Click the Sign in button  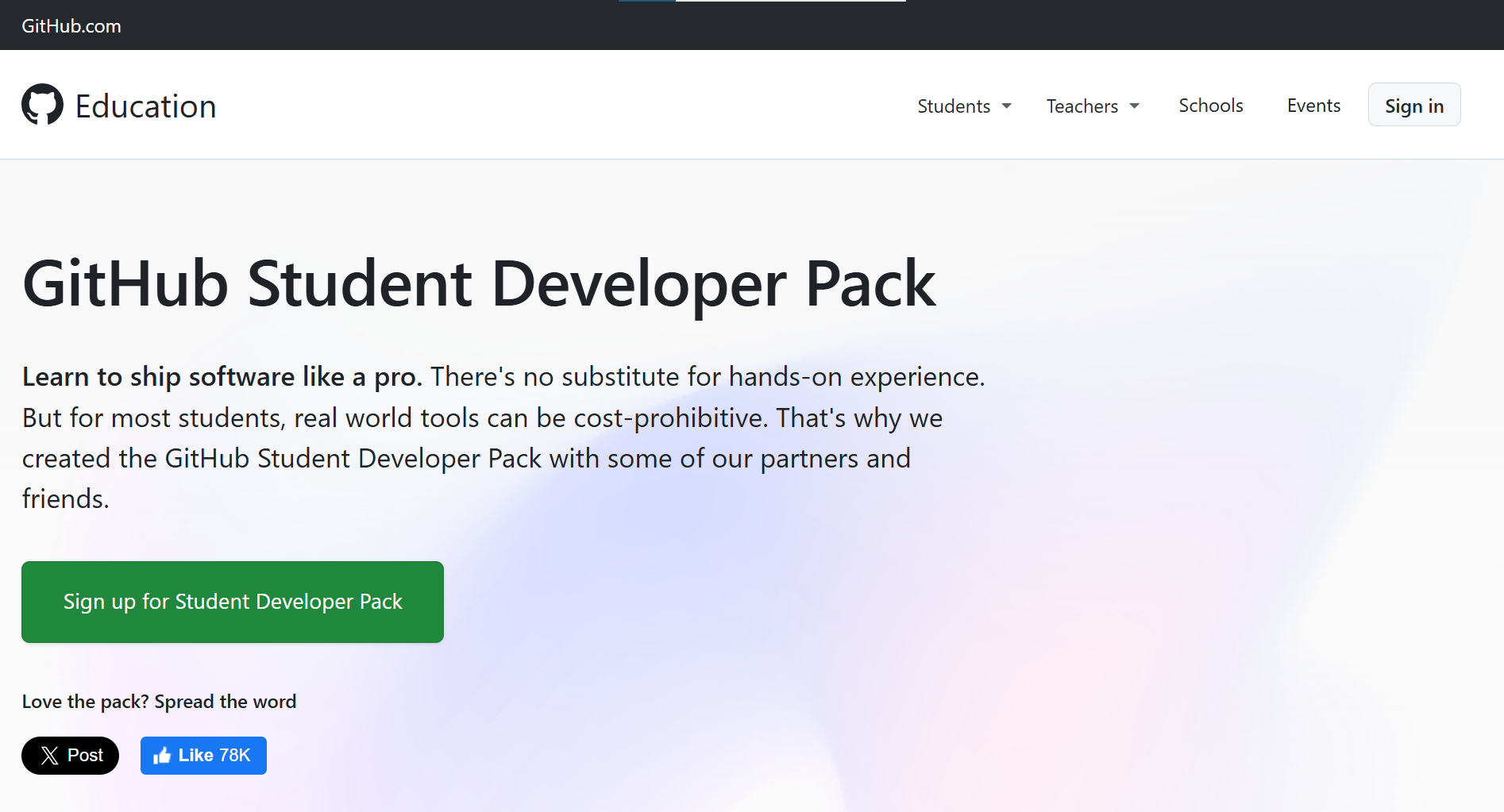1414,105
